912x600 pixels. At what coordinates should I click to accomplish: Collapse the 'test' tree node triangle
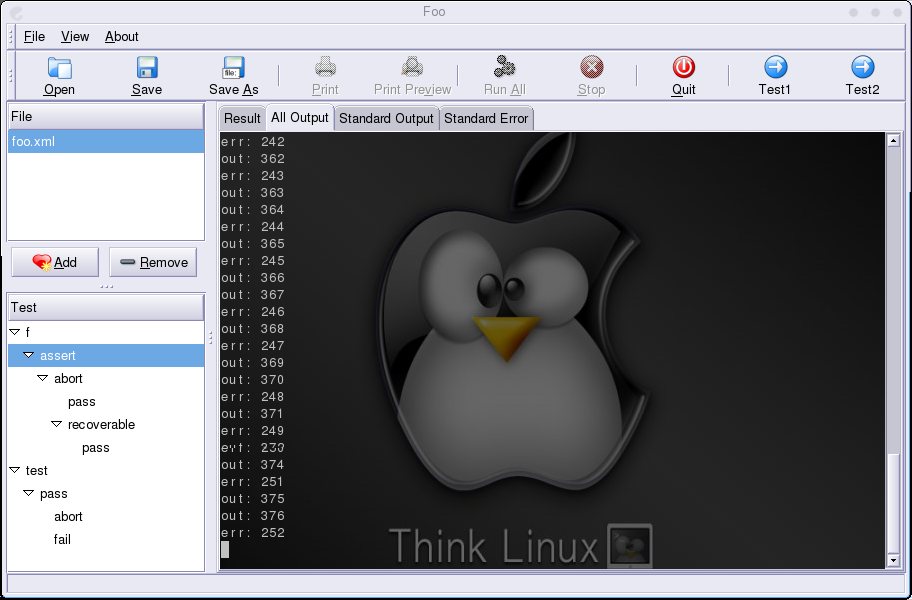pyautogui.click(x=15, y=470)
